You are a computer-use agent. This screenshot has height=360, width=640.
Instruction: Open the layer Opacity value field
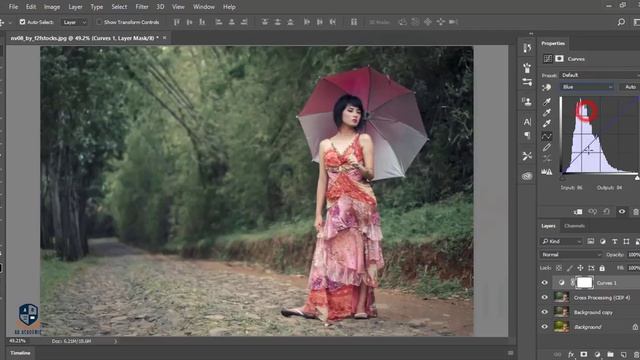coord(633,255)
